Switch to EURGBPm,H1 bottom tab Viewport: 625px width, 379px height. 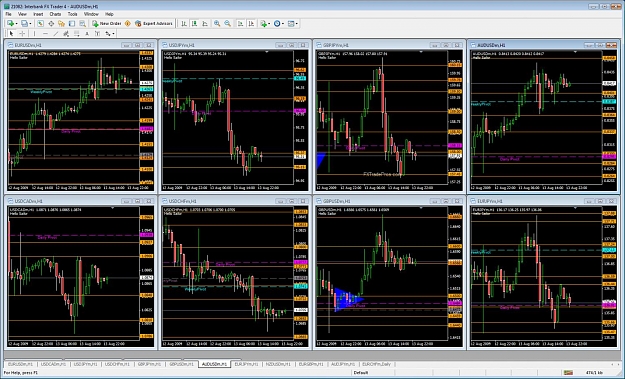pos(311,364)
